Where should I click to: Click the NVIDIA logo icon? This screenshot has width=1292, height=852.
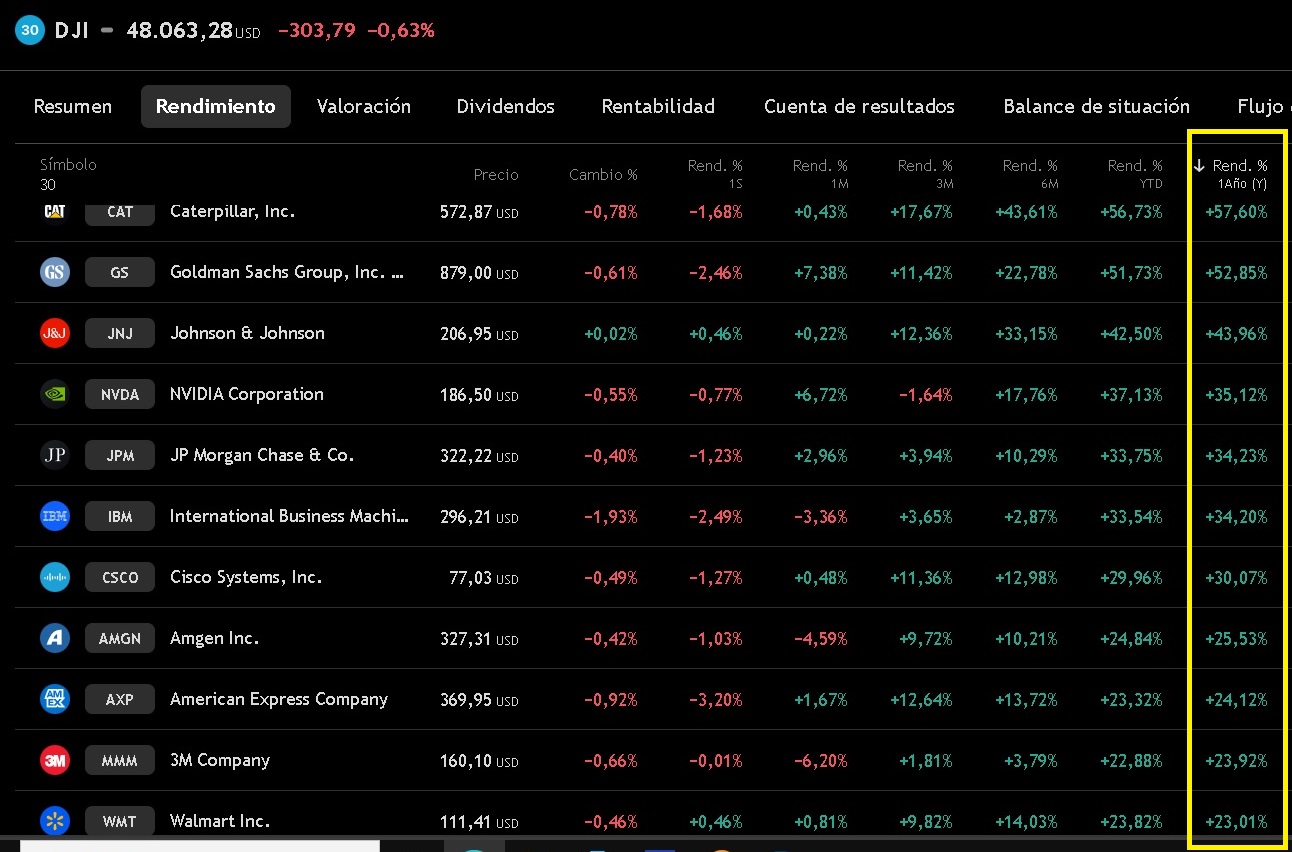55,394
